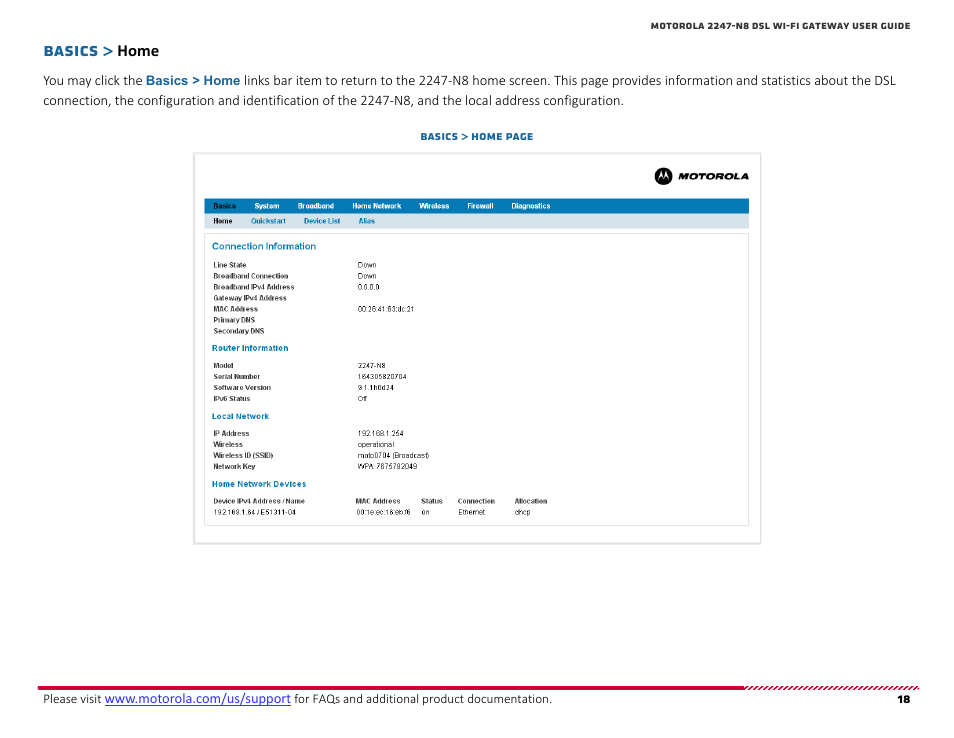Click the BASICS > HOME PAGE caption

tap(476, 137)
